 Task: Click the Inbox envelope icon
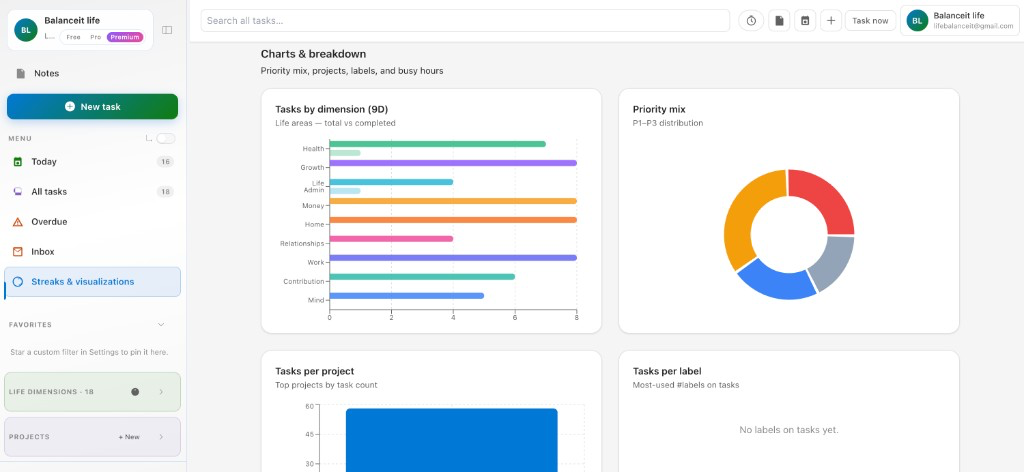point(18,251)
